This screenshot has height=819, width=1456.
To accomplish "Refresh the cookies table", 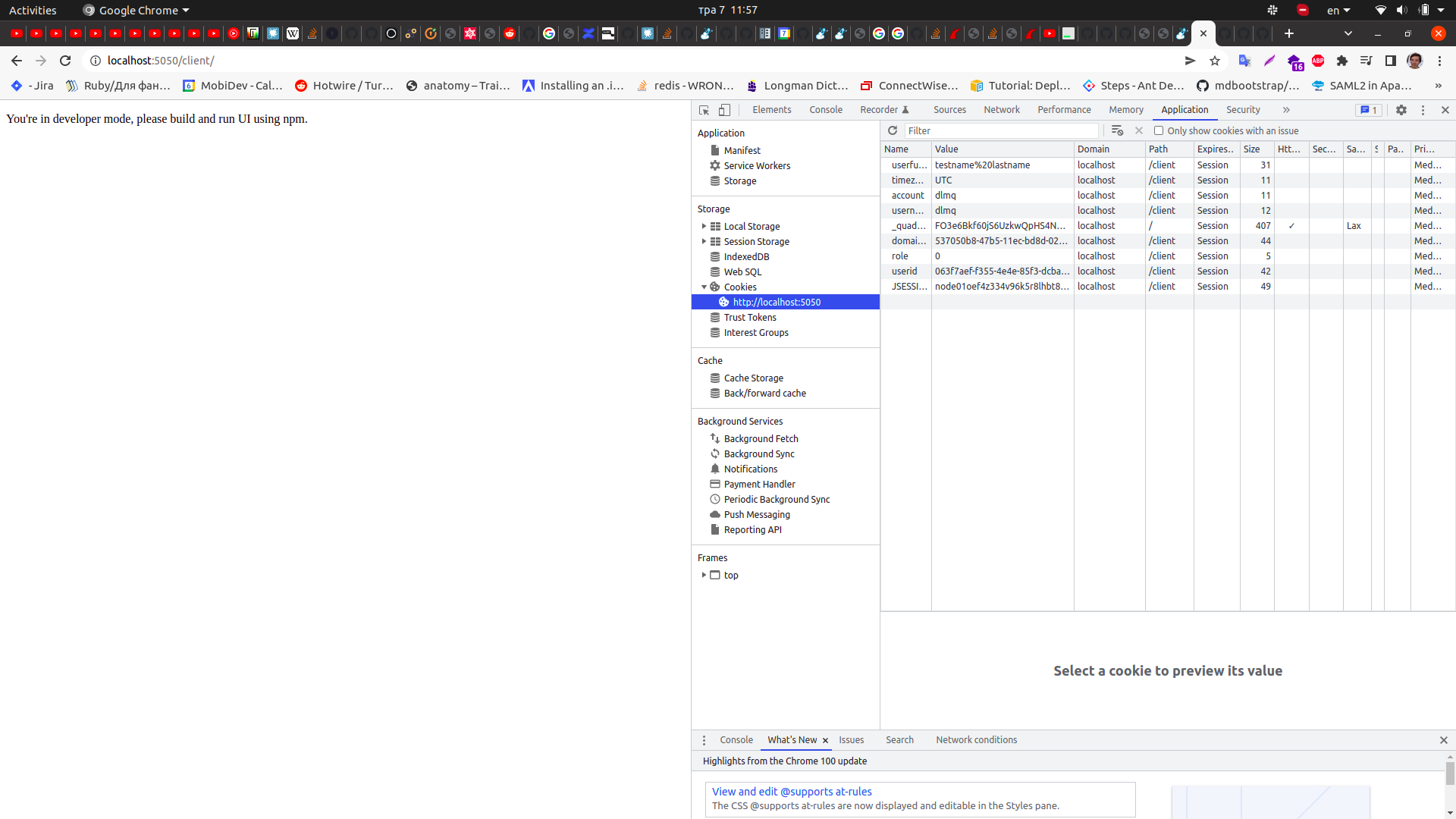I will (893, 130).
